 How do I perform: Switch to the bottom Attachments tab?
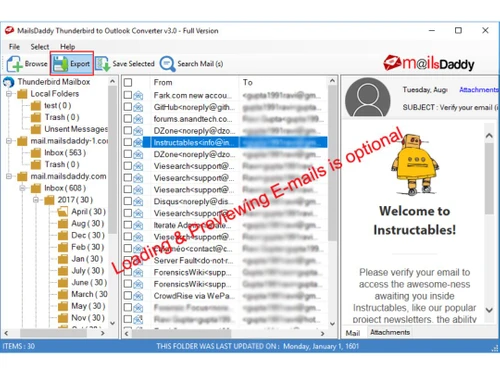(x=390, y=332)
